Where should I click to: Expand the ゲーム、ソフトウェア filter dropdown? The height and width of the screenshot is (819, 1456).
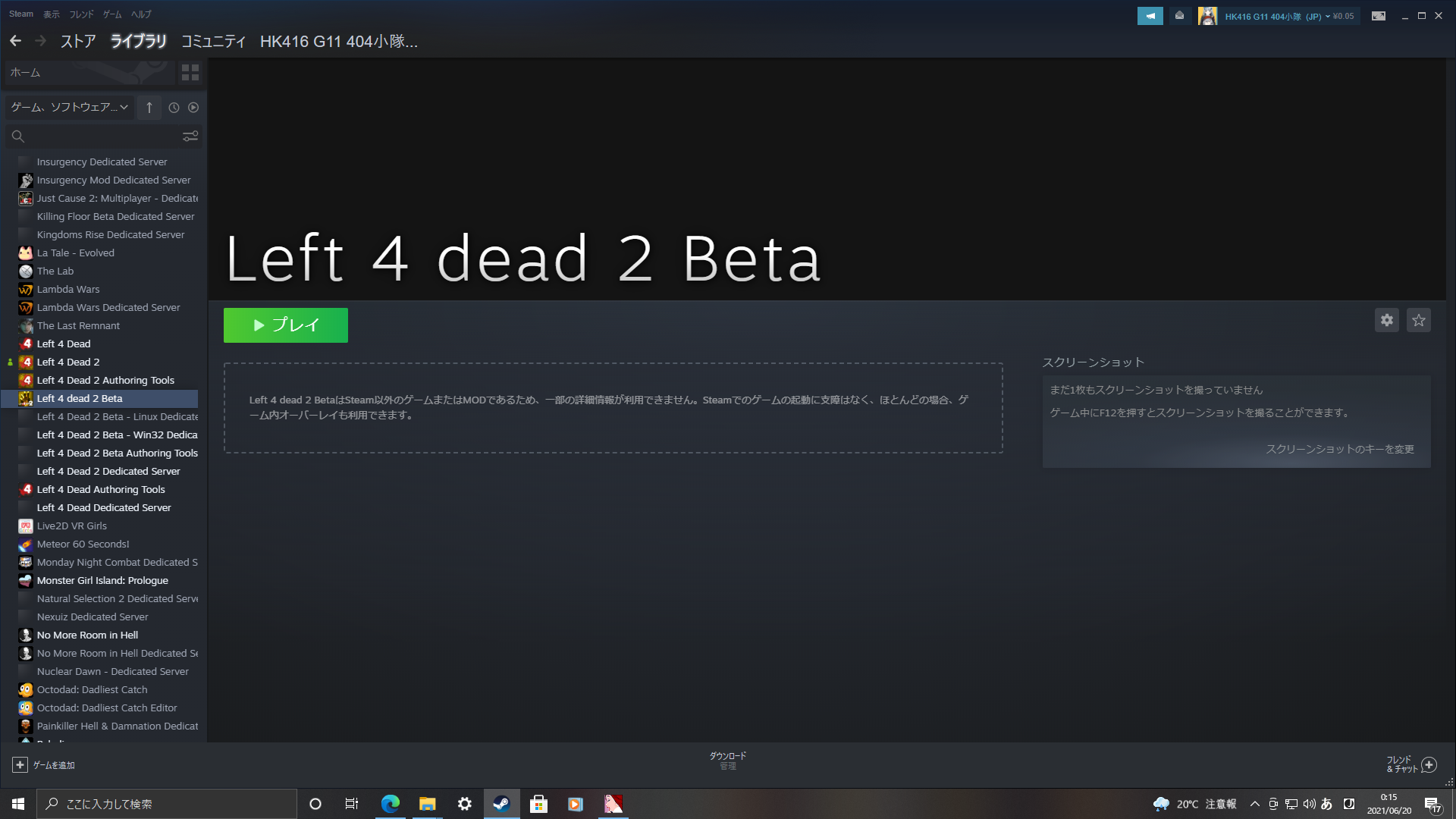point(69,108)
